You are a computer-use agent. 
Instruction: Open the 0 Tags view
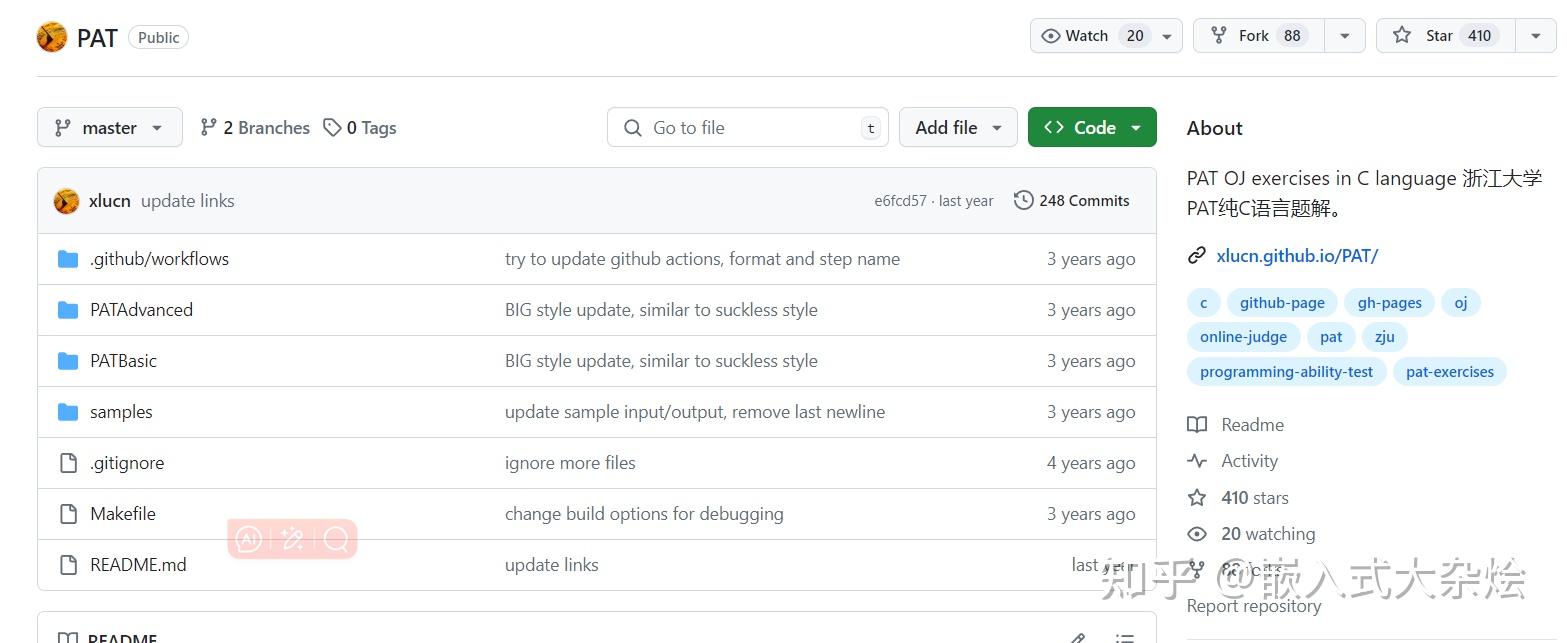pyautogui.click(x=360, y=128)
